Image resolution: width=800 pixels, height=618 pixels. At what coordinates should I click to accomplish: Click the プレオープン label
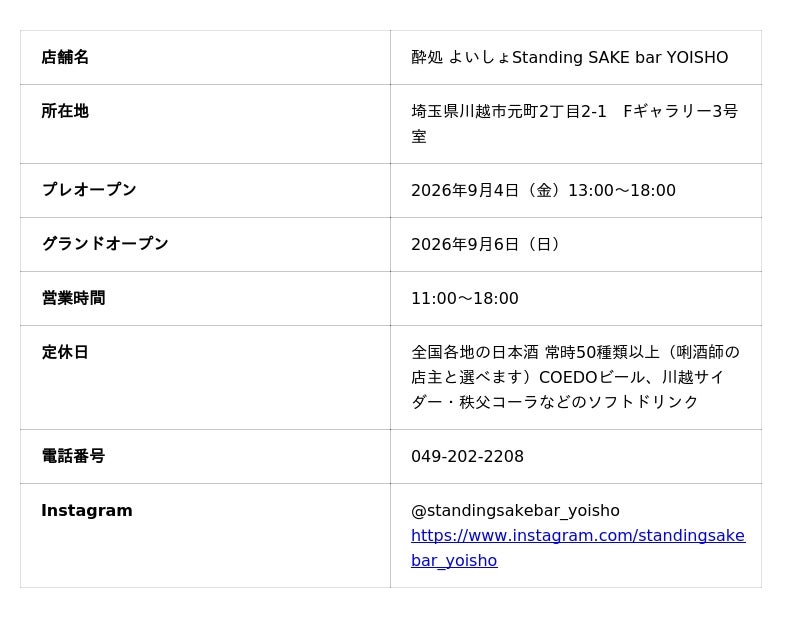[89, 190]
